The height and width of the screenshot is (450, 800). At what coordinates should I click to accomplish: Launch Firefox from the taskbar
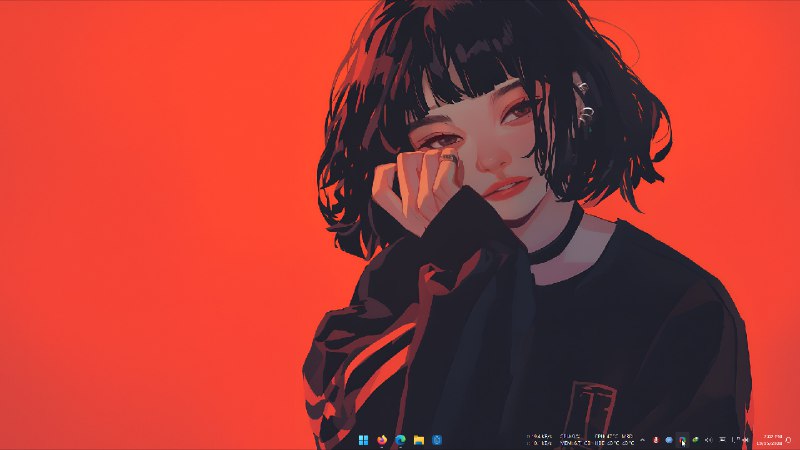381,440
